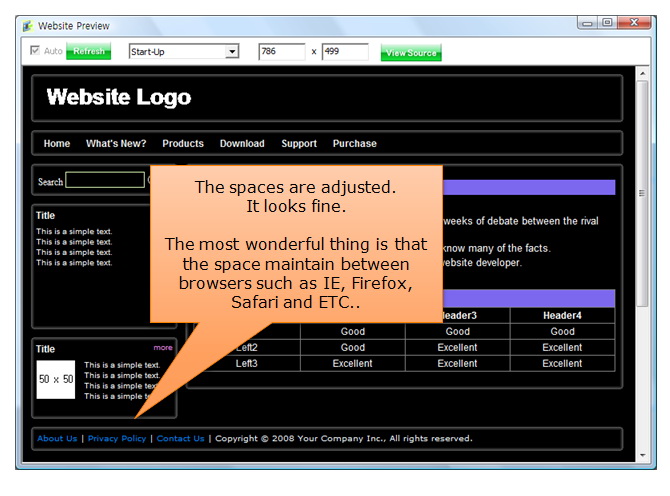Click the 'more' link beside Title
Viewport: 670px width, 496px height.
tap(162, 348)
